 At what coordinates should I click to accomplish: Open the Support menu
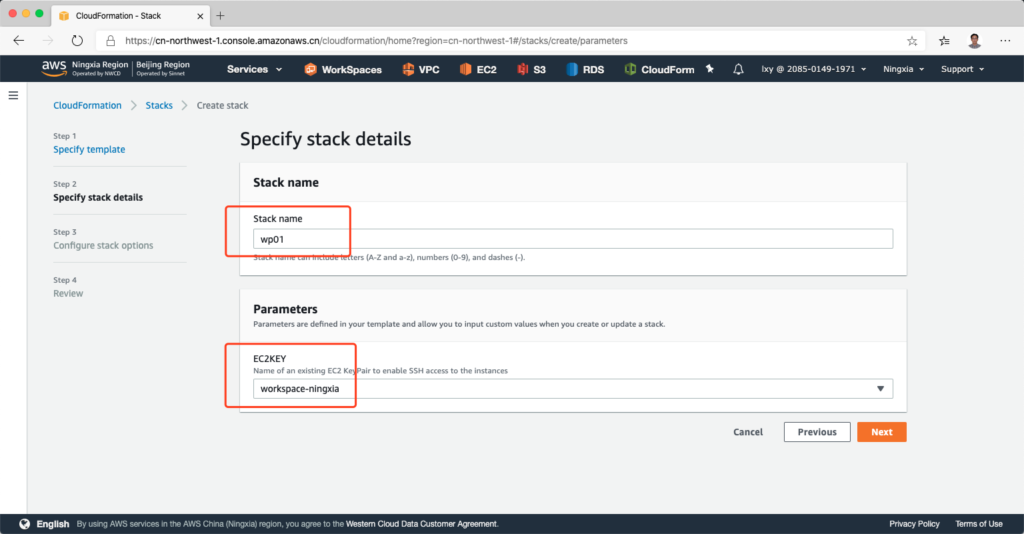tap(962, 69)
